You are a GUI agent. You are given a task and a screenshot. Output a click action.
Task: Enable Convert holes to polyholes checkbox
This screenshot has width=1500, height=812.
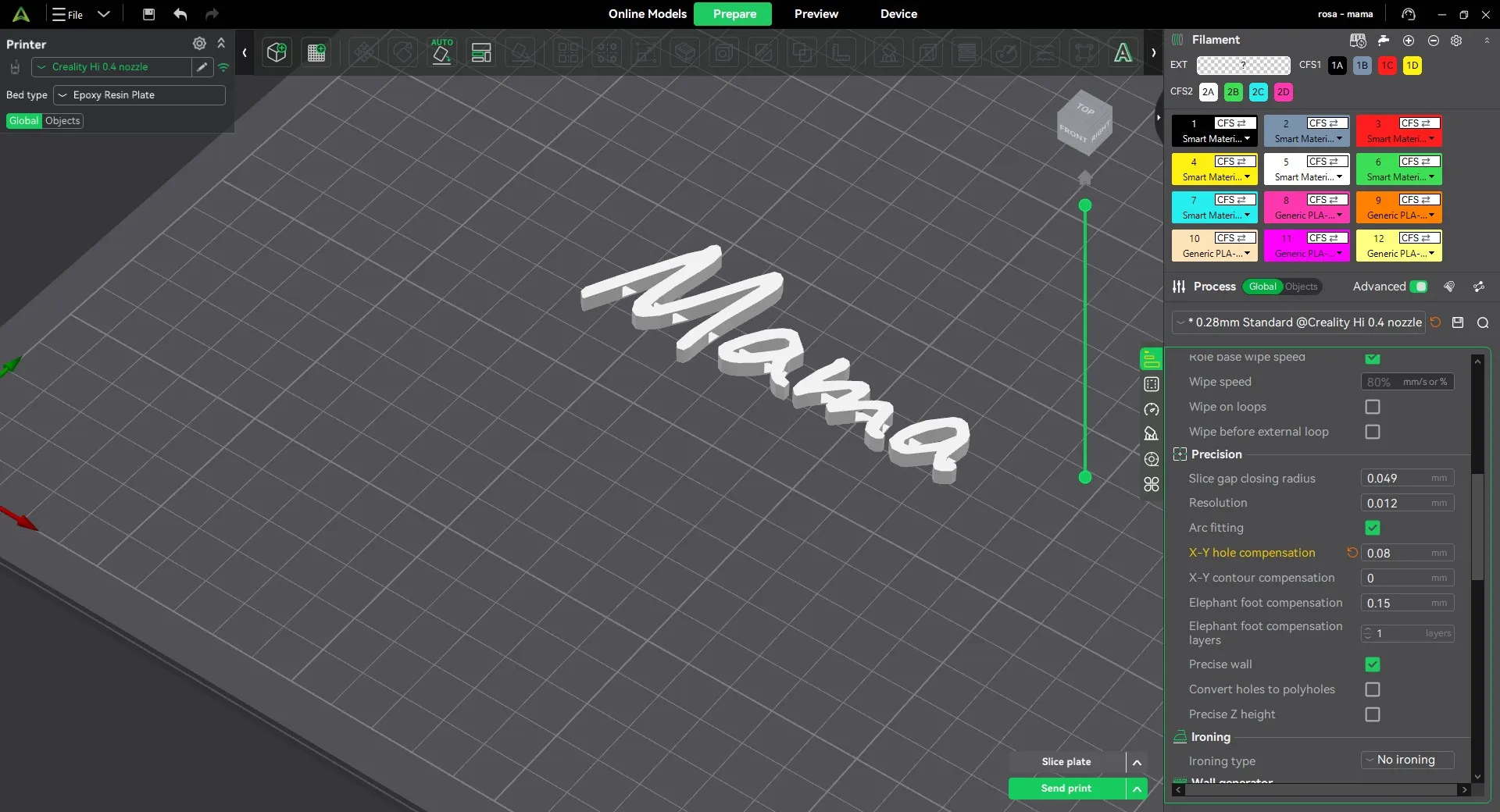click(x=1373, y=689)
